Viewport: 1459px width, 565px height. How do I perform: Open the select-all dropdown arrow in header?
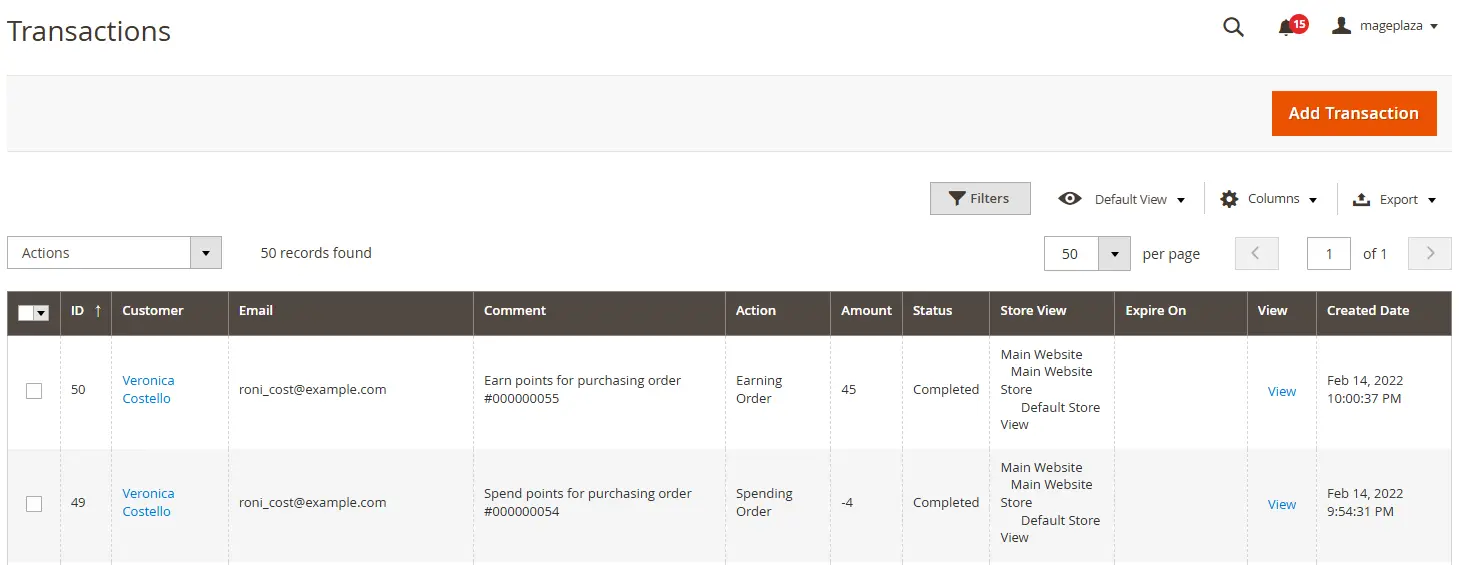42,312
